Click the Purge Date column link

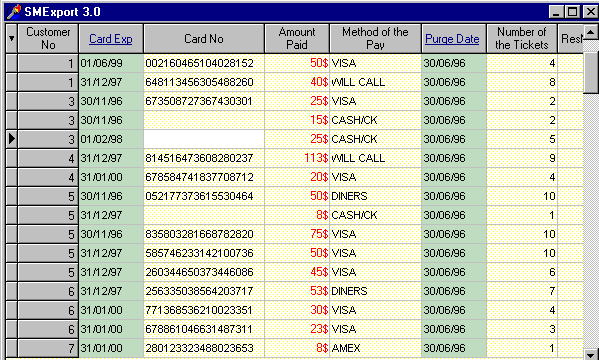(x=452, y=39)
